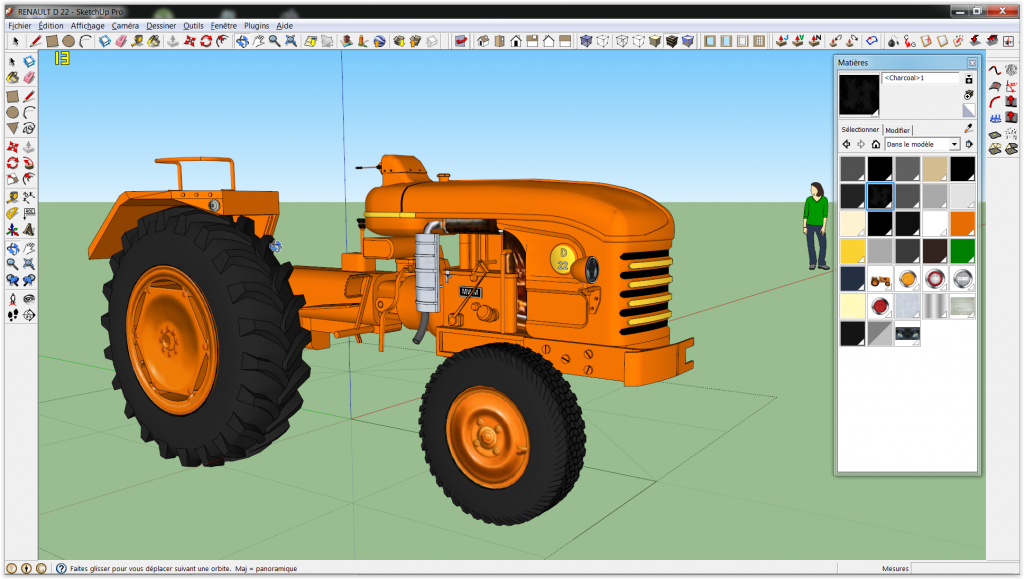Viewport: 1024px width, 579px height.
Task: Activate the 3D Text tool
Action: [x=29, y=230]
